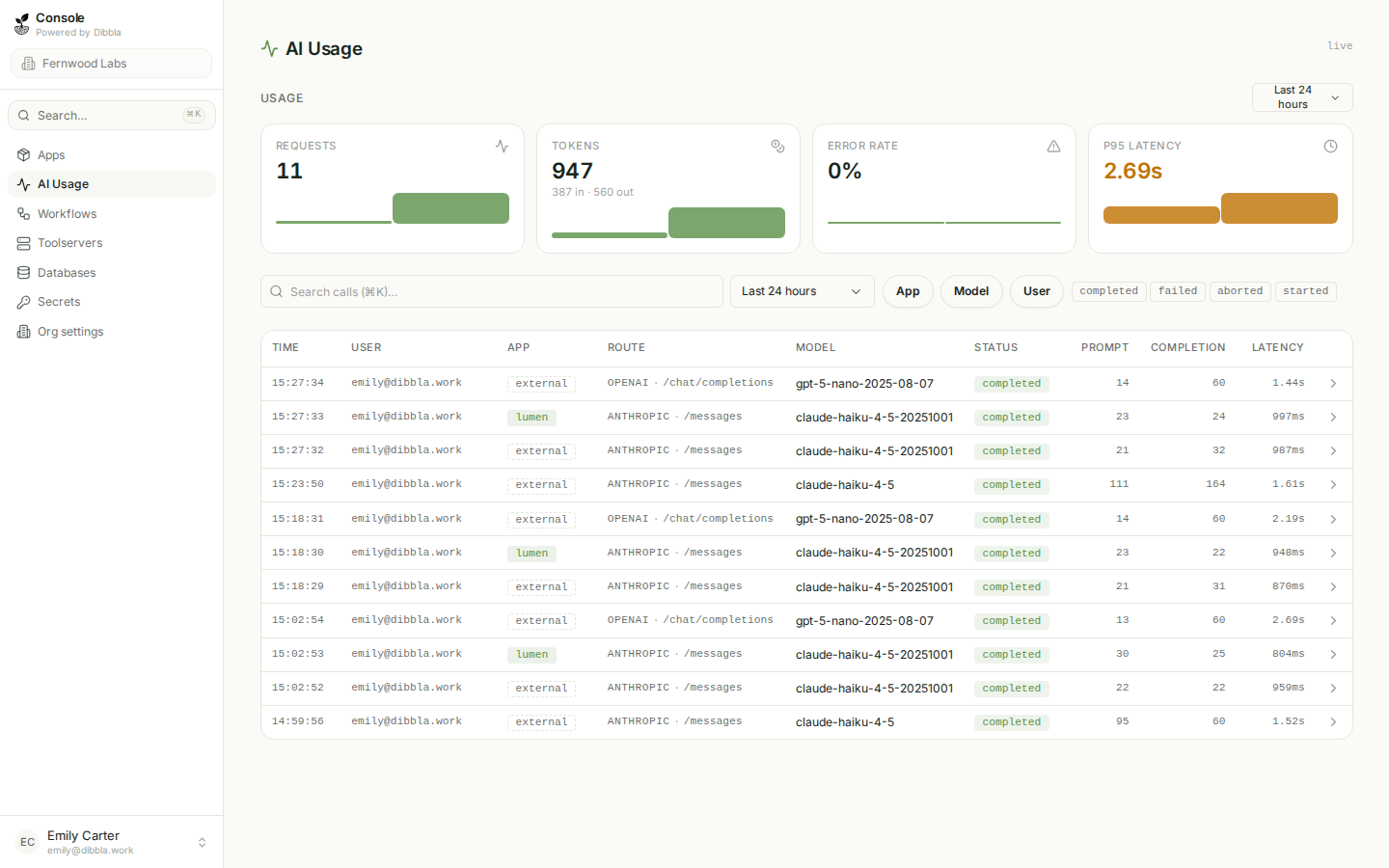Image resolution: width=1389 pixels, height=868 pixels.
Task: Click the orange P95 Latency chart bar
Action: (x=1279, y=208)
